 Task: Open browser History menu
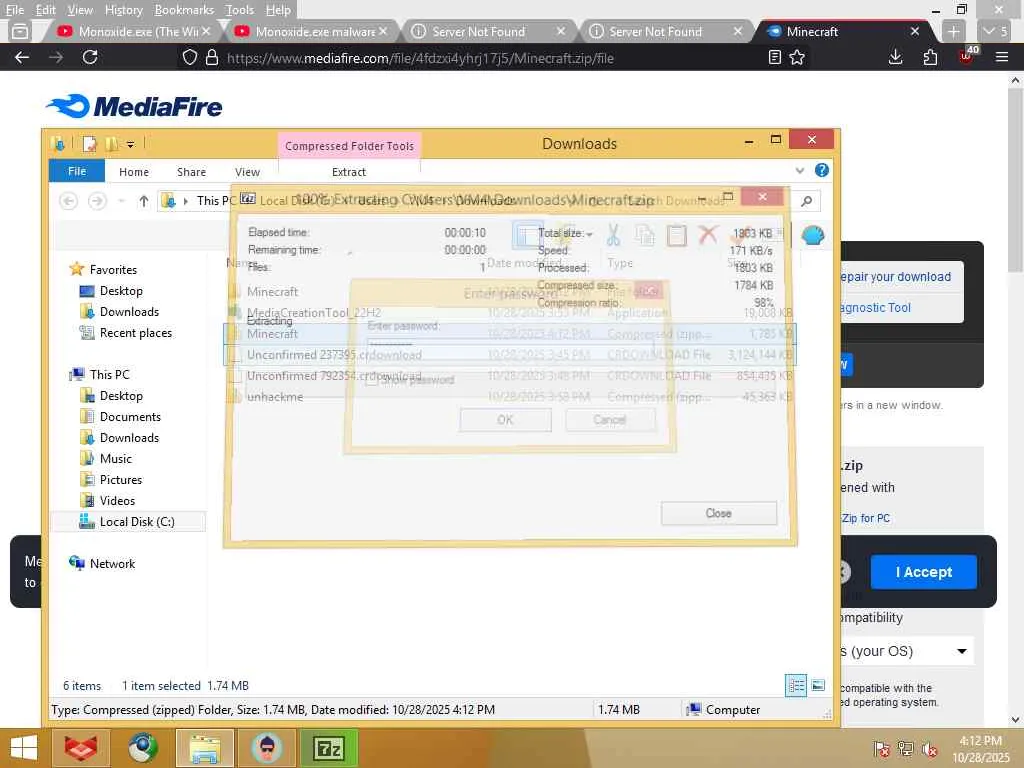coord(123,10)
